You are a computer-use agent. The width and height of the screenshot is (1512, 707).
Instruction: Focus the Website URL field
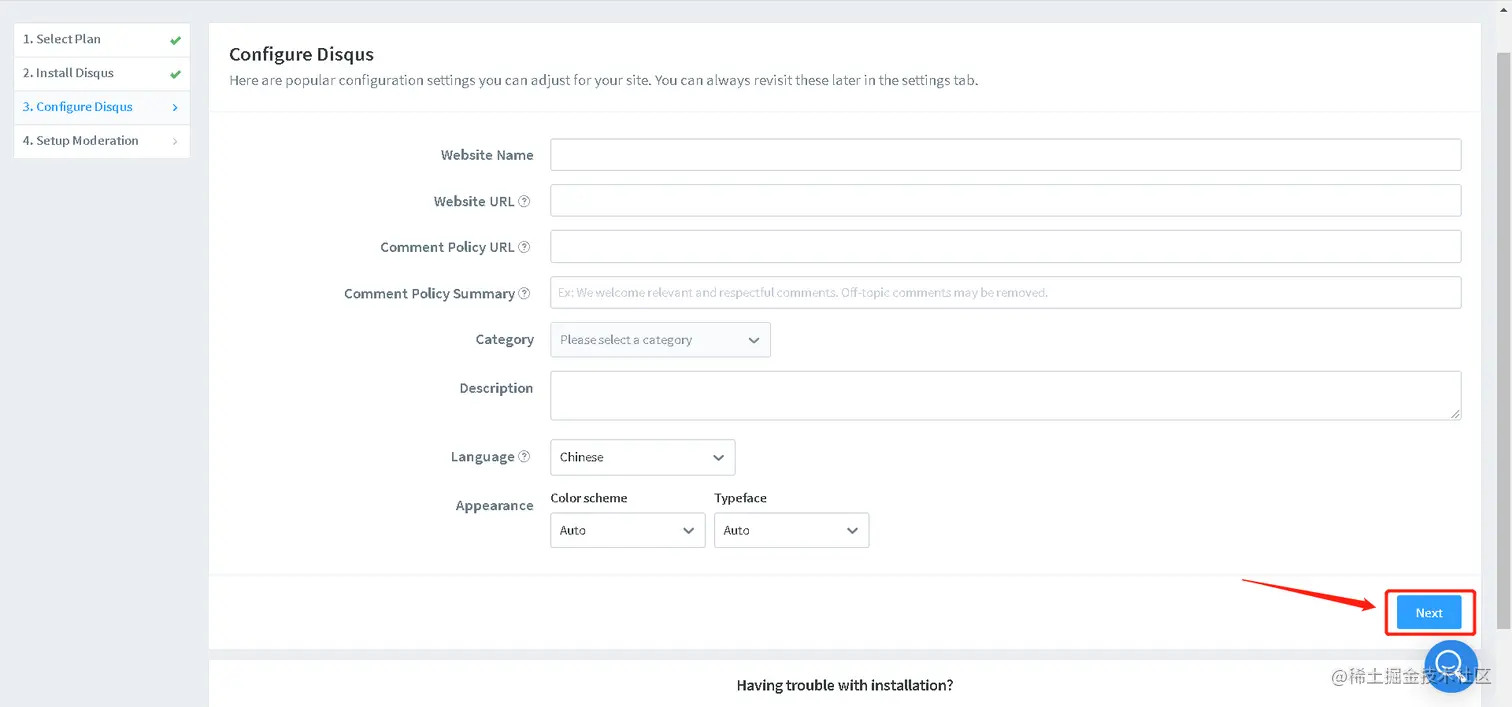pos(1005,201)
